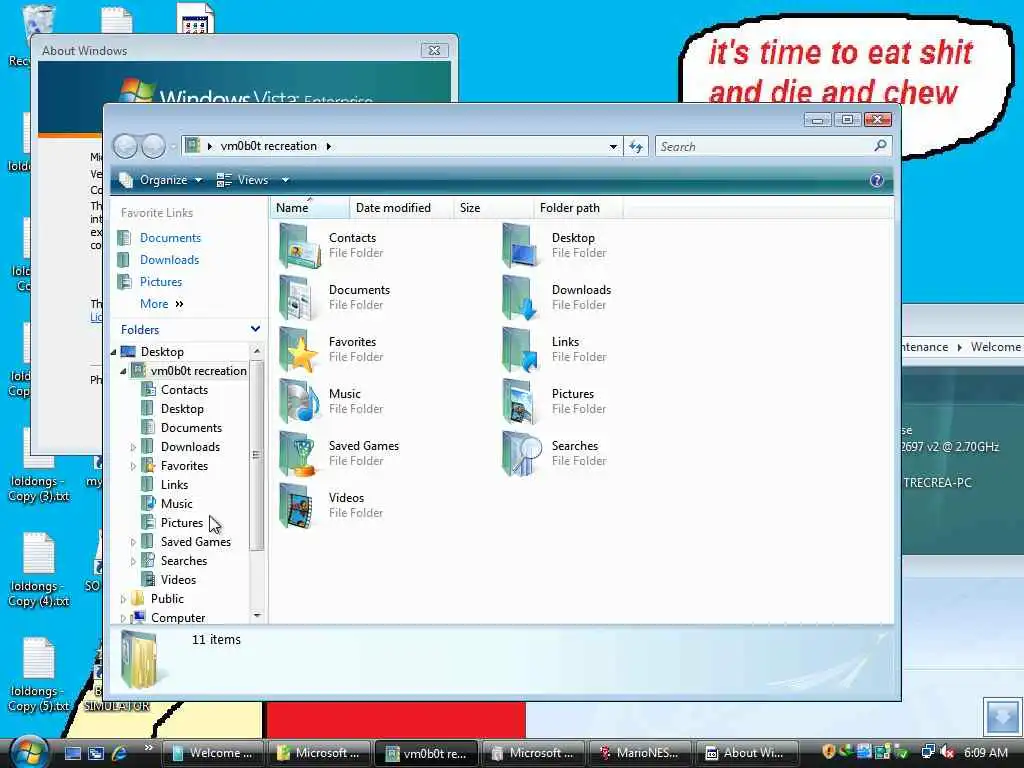This screenshot has height=768, width=1024.
Task: Open the Contacts folder icon
Action: [x=300, y=246]
